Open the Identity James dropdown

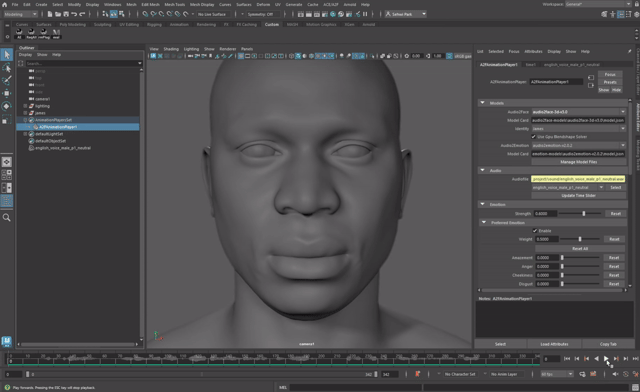578,129
